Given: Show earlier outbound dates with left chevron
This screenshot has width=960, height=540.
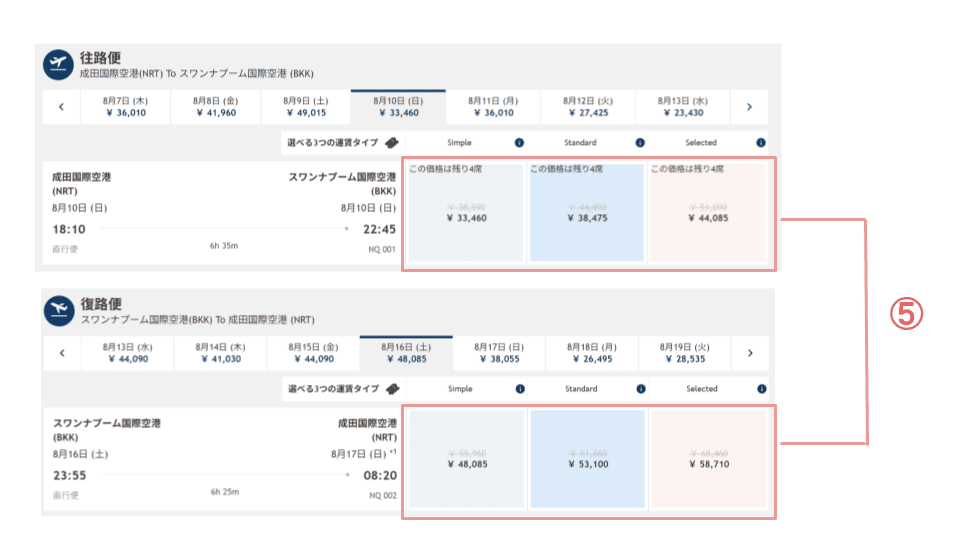Looking at the screenshot, I should click(x=61, y=107).
